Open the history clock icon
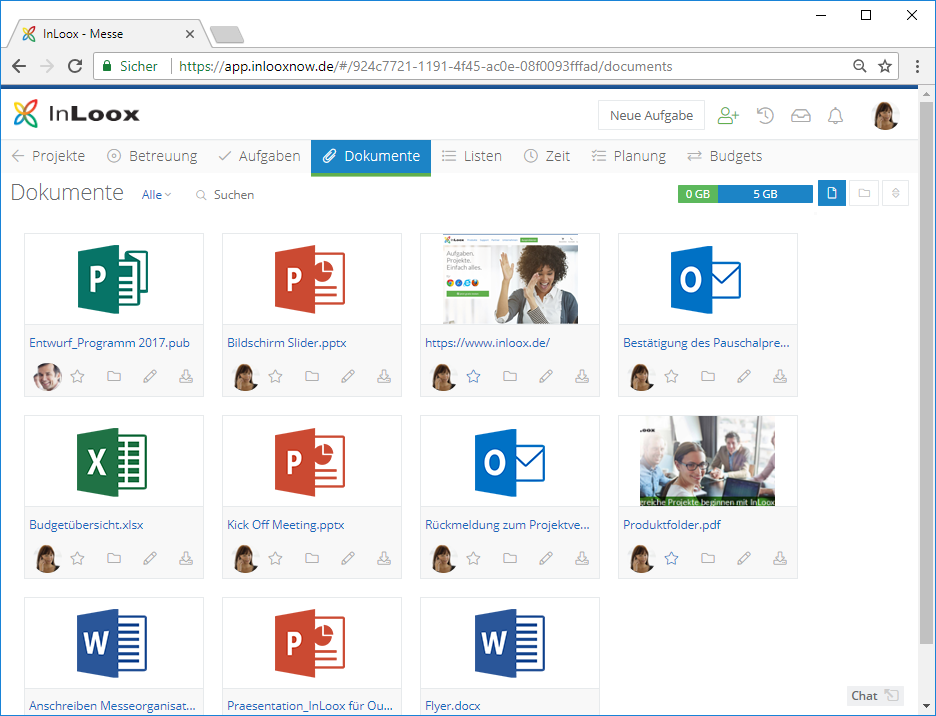936x716 pixels. click(x=765, y=115)
